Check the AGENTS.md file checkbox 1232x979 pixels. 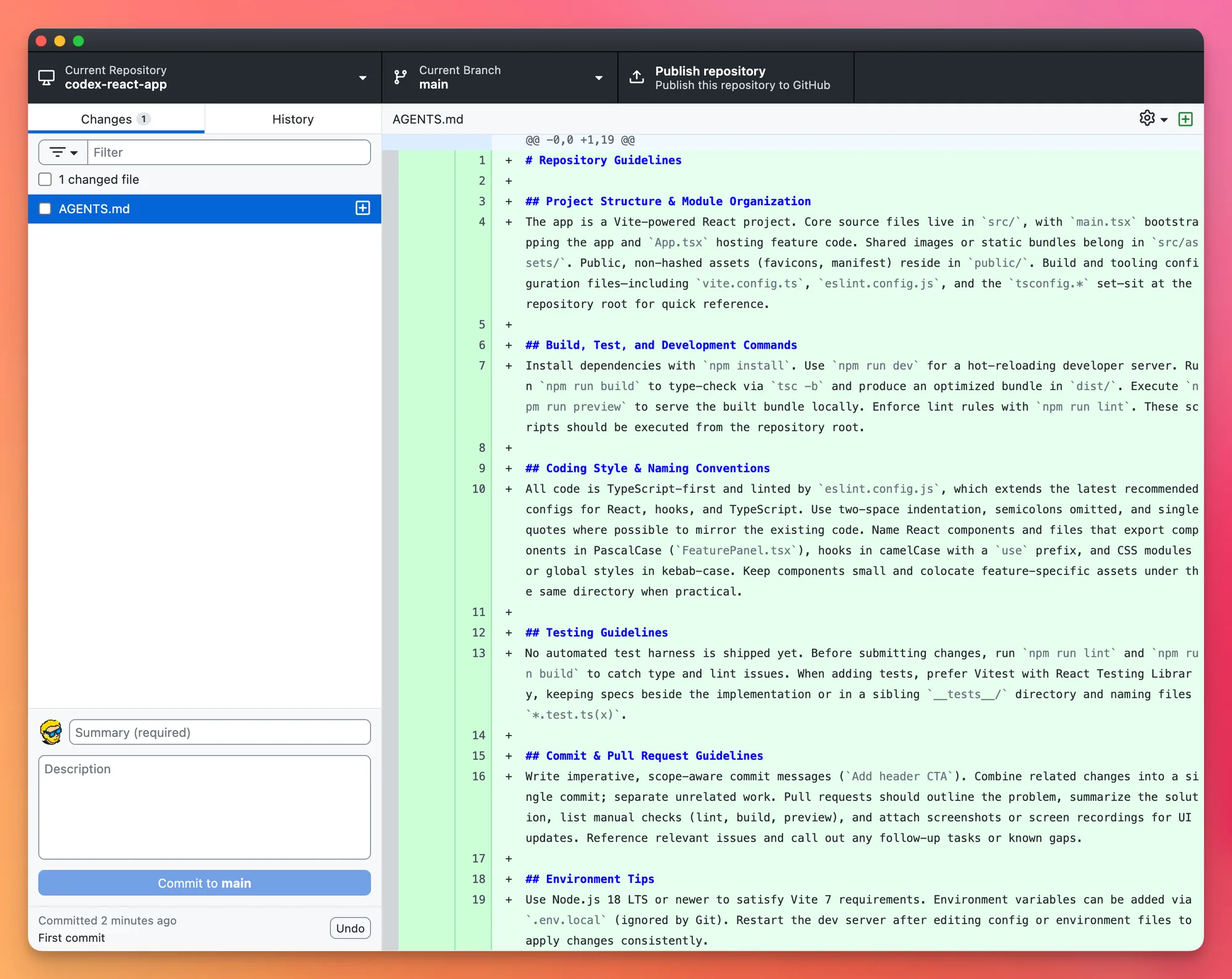point(45,209)
